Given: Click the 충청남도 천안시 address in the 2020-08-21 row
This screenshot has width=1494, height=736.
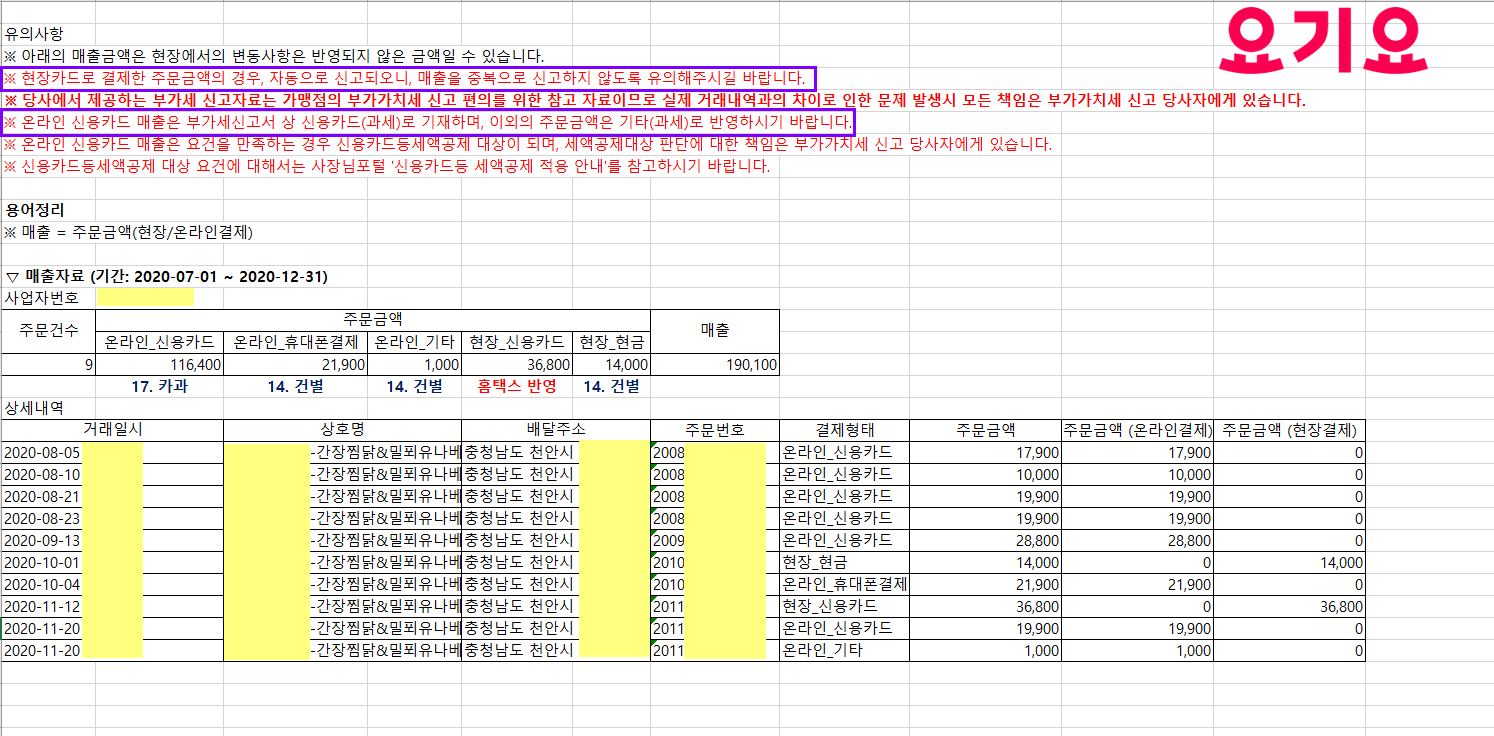Looking at the screenshot, I should (x=556, y=496).
